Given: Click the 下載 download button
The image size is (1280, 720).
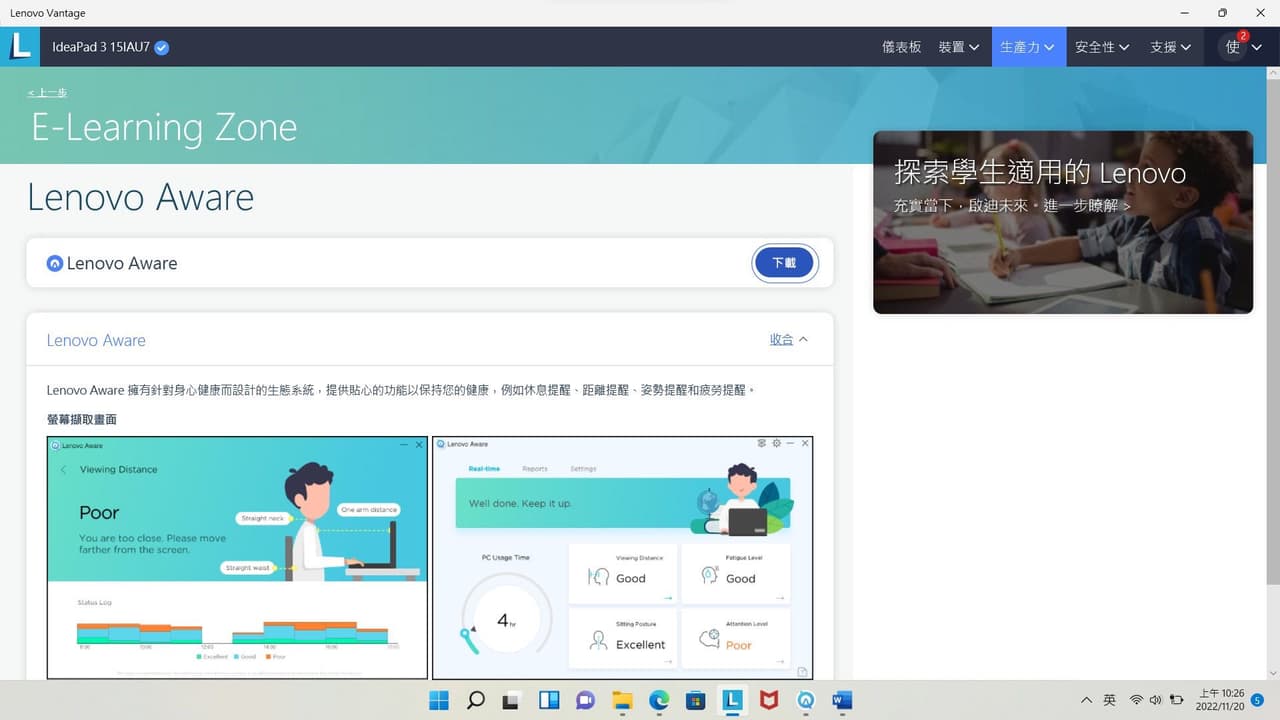Looking at the screenshot, I should point(784,263).
